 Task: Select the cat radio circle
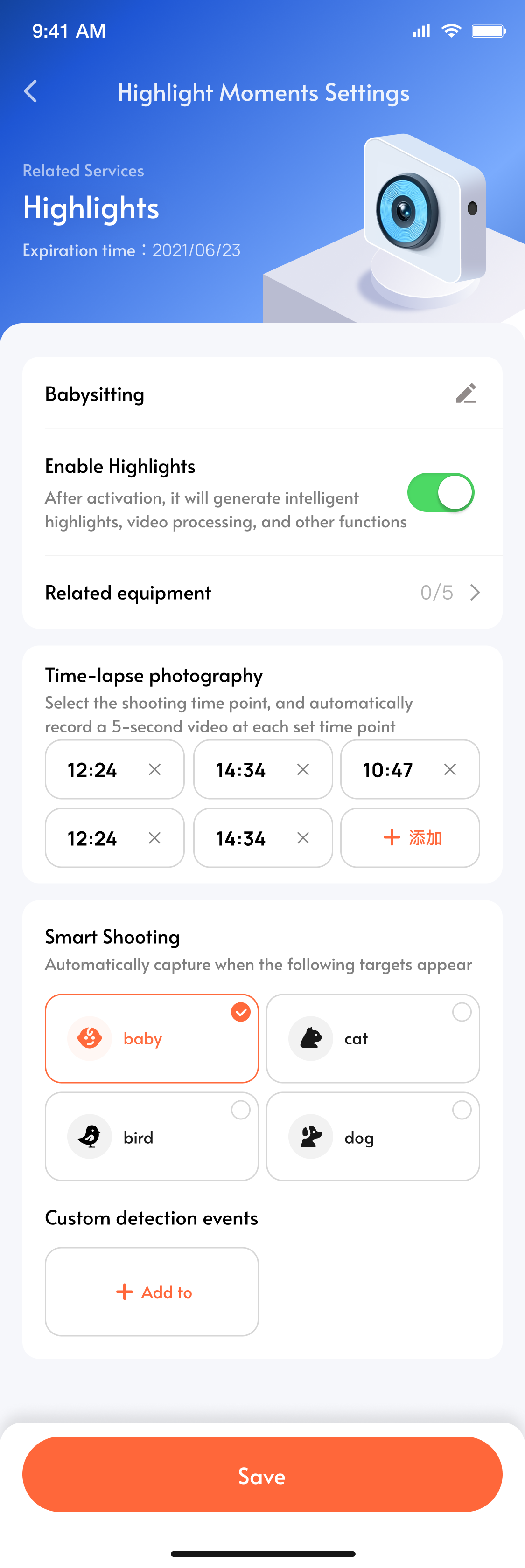[x=462, y=1012]
